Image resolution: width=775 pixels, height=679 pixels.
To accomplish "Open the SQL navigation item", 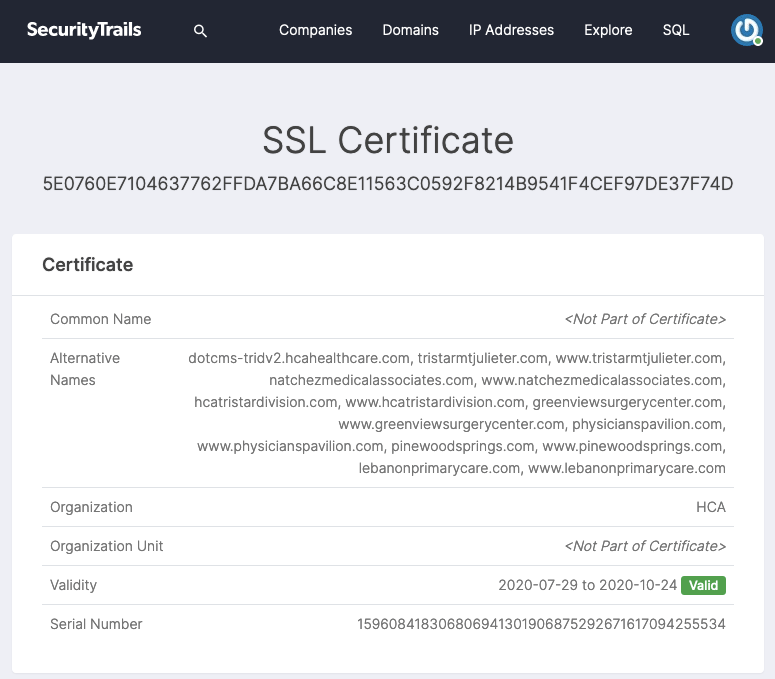I will coord(676,30).
